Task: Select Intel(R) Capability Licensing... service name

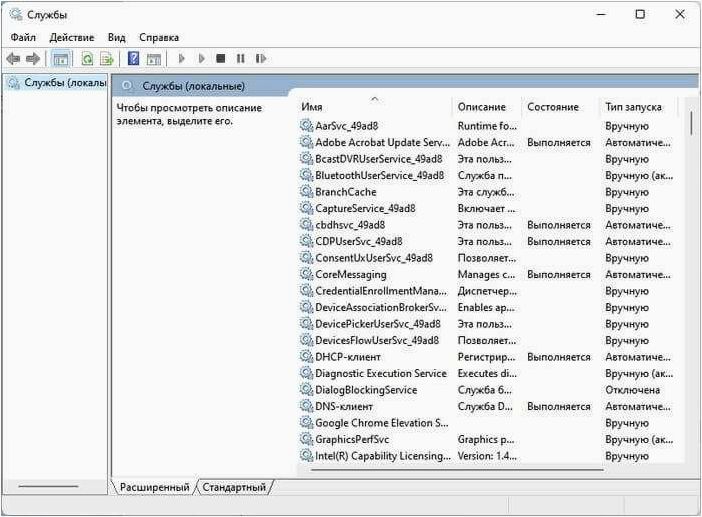Action: tap(383, 456)
